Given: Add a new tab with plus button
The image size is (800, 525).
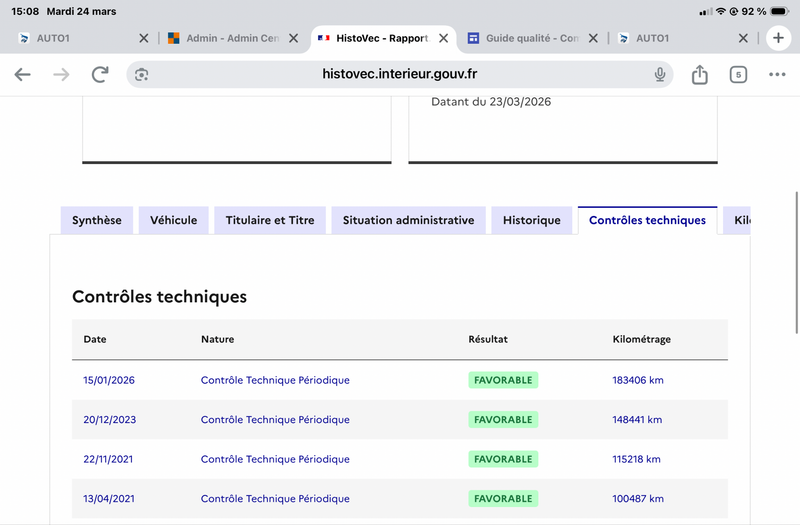Looking at the screenshot, I should (x=777, y=38).
